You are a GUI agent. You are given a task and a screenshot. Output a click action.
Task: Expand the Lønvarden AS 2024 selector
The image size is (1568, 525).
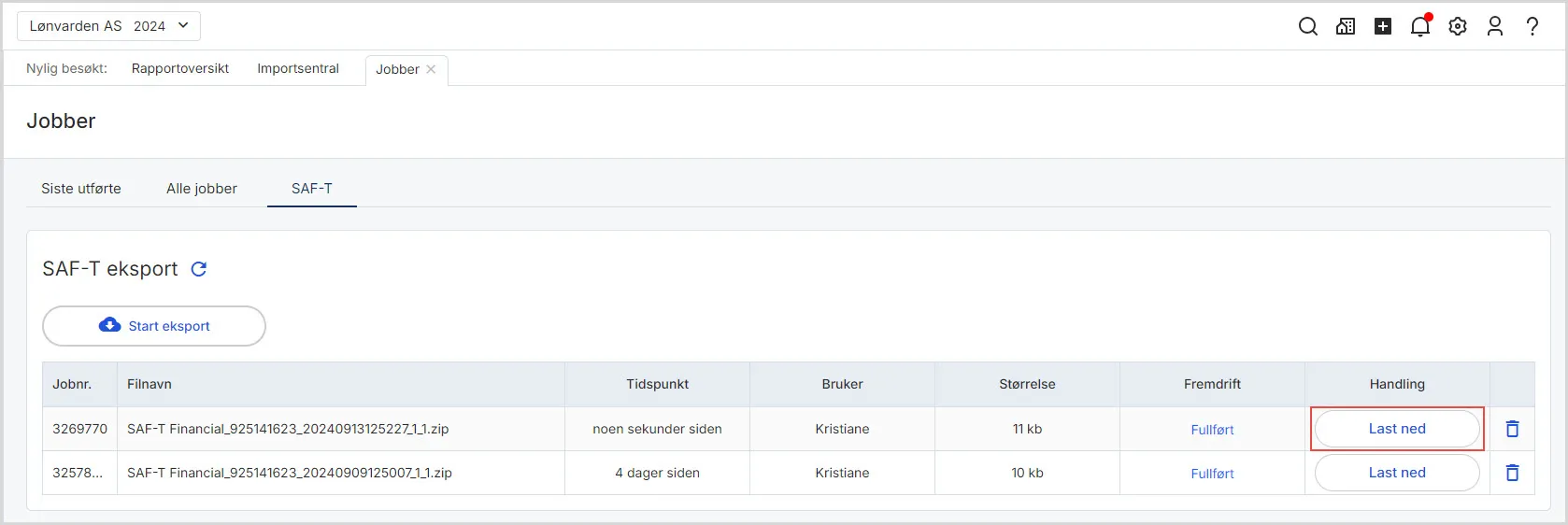click(x=108, y=26)
